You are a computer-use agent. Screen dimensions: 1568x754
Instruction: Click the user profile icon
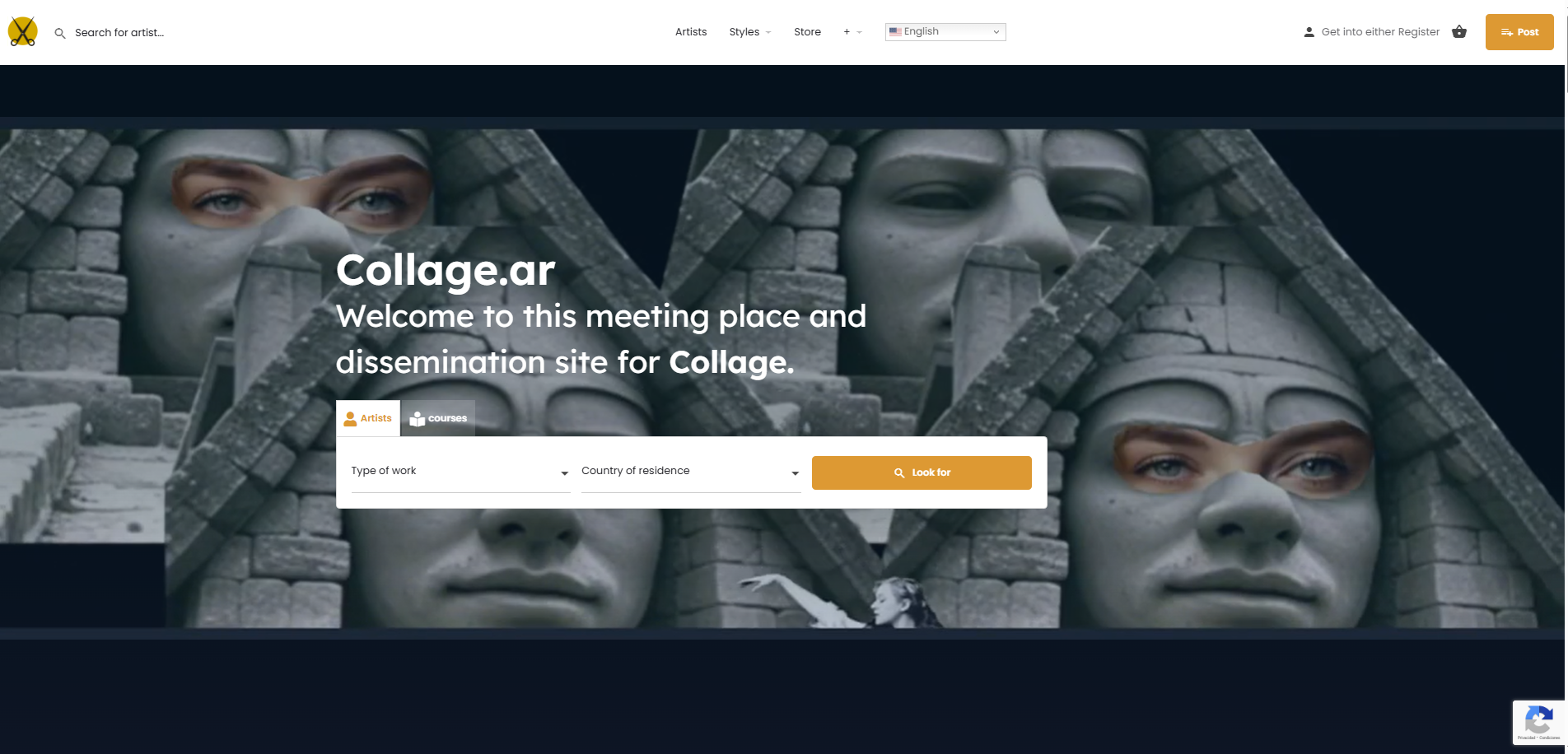[x=1309, y=32]
